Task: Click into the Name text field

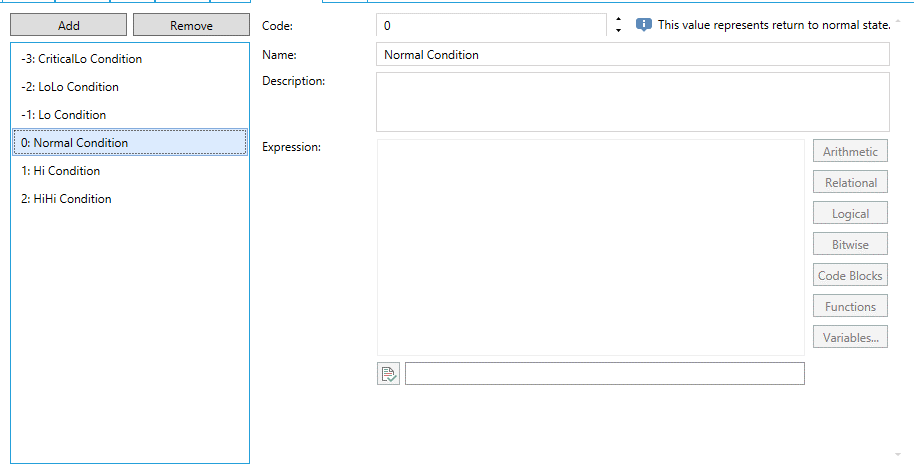Action: [632, 55]
